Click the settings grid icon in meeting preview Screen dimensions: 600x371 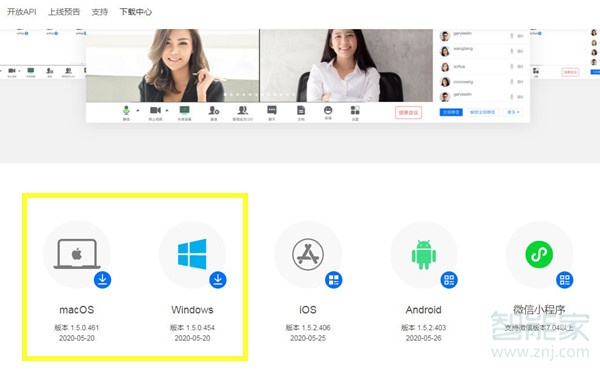(x=355, y=111)
